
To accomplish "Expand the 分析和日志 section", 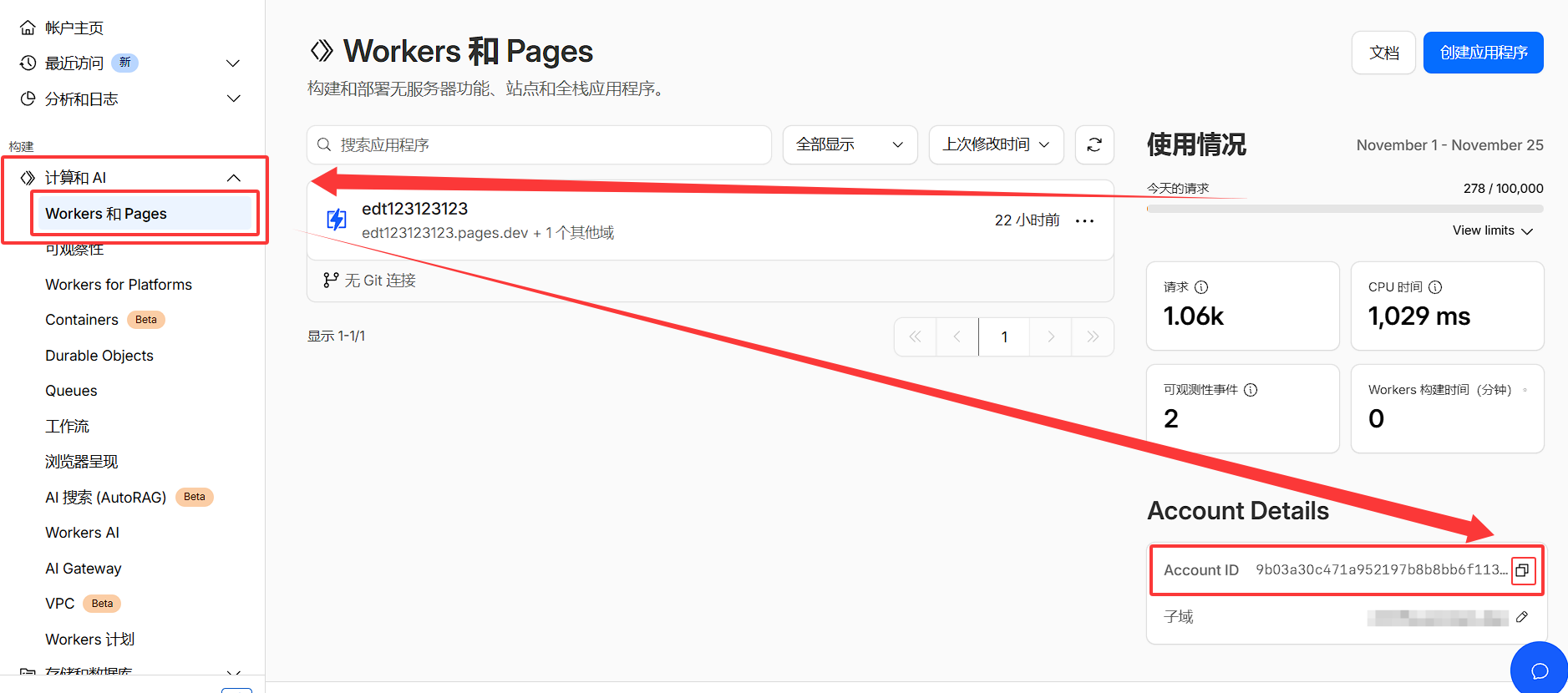I will point(233,99).
